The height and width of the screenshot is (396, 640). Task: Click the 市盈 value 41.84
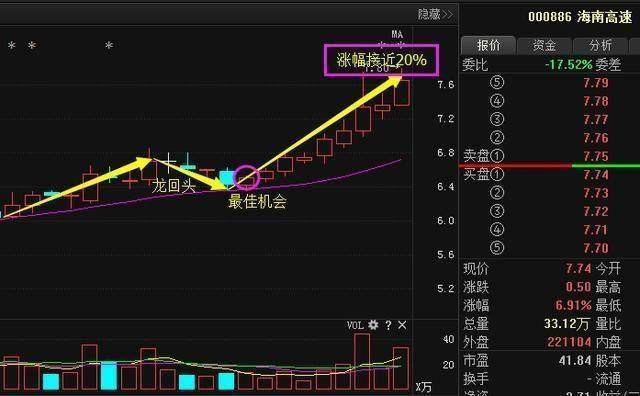click(575, 360)
